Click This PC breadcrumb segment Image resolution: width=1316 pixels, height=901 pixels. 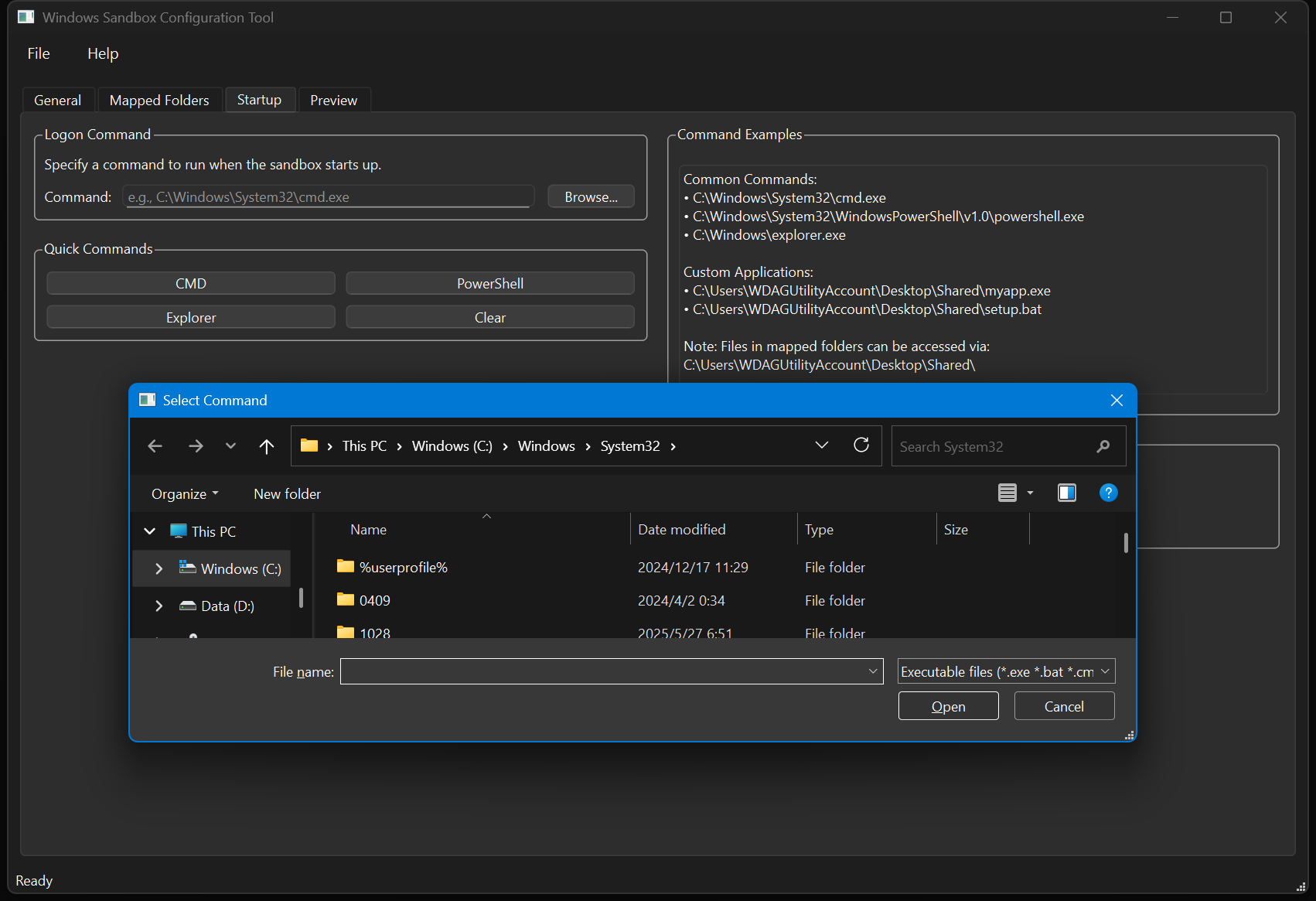[364, 446]
